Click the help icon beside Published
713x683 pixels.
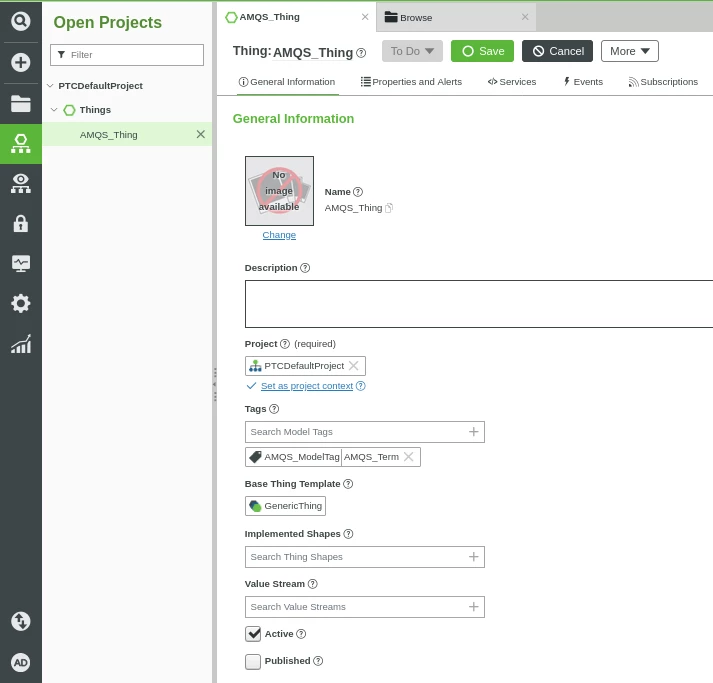click(x=318, y=661)
